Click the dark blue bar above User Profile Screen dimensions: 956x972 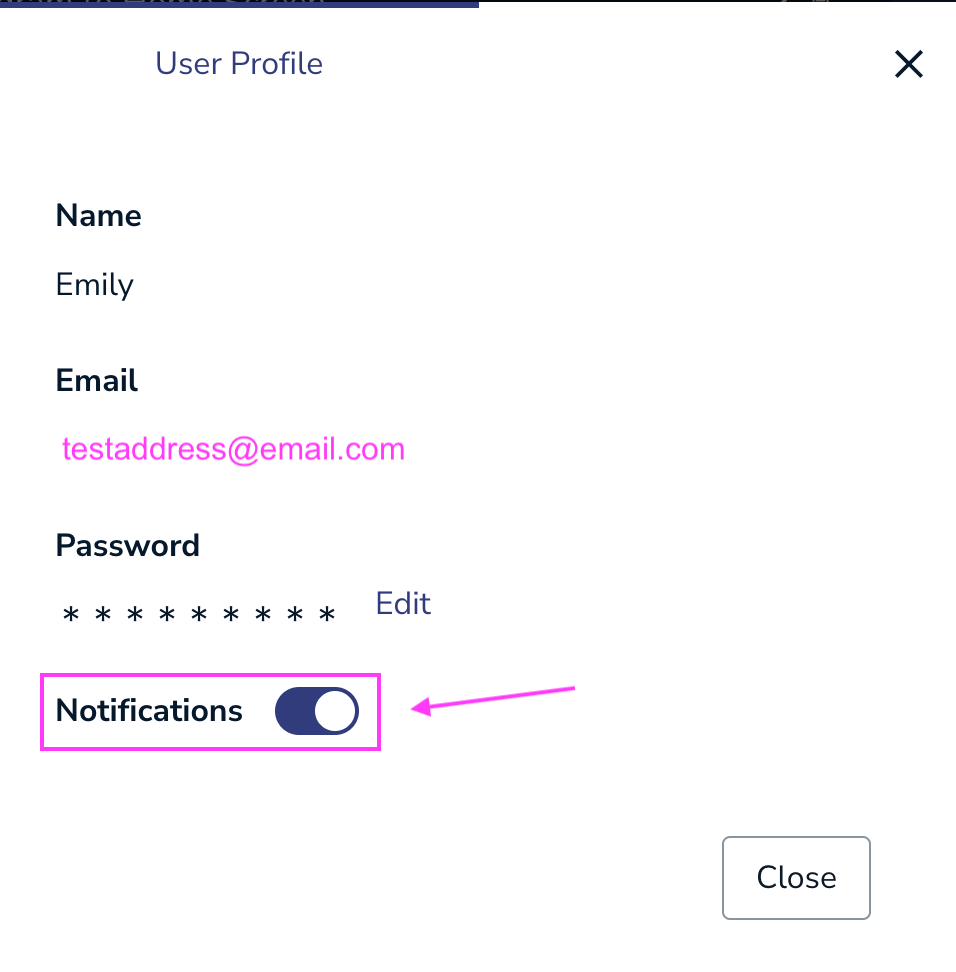click(x=240, y=4)
